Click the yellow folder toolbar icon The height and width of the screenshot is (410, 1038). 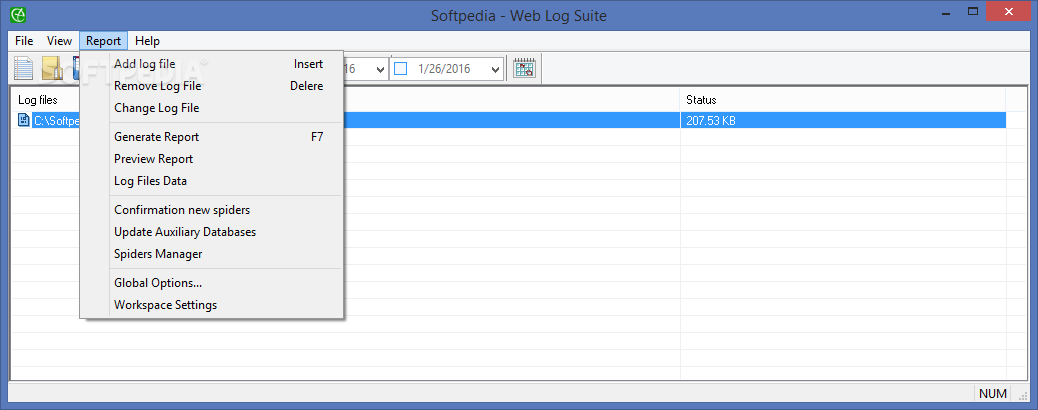[52, 68]
